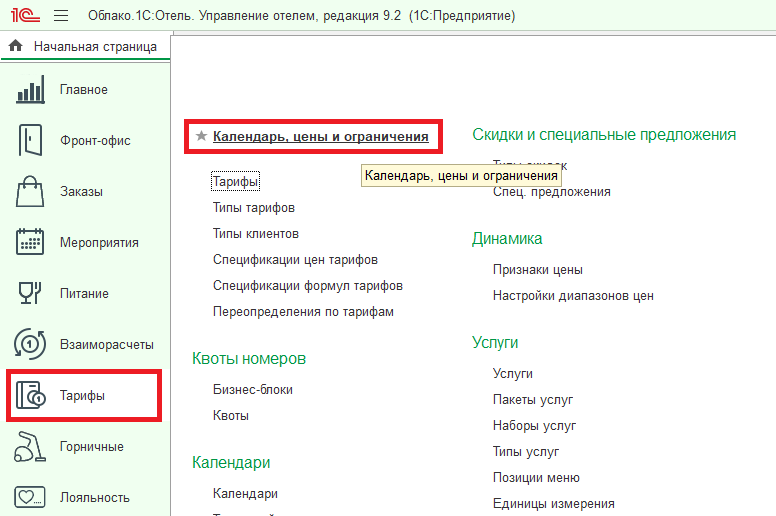Click the Скидки и специальные предложения heading
Viewport: 776px width, 516px height.
point(604,134)
